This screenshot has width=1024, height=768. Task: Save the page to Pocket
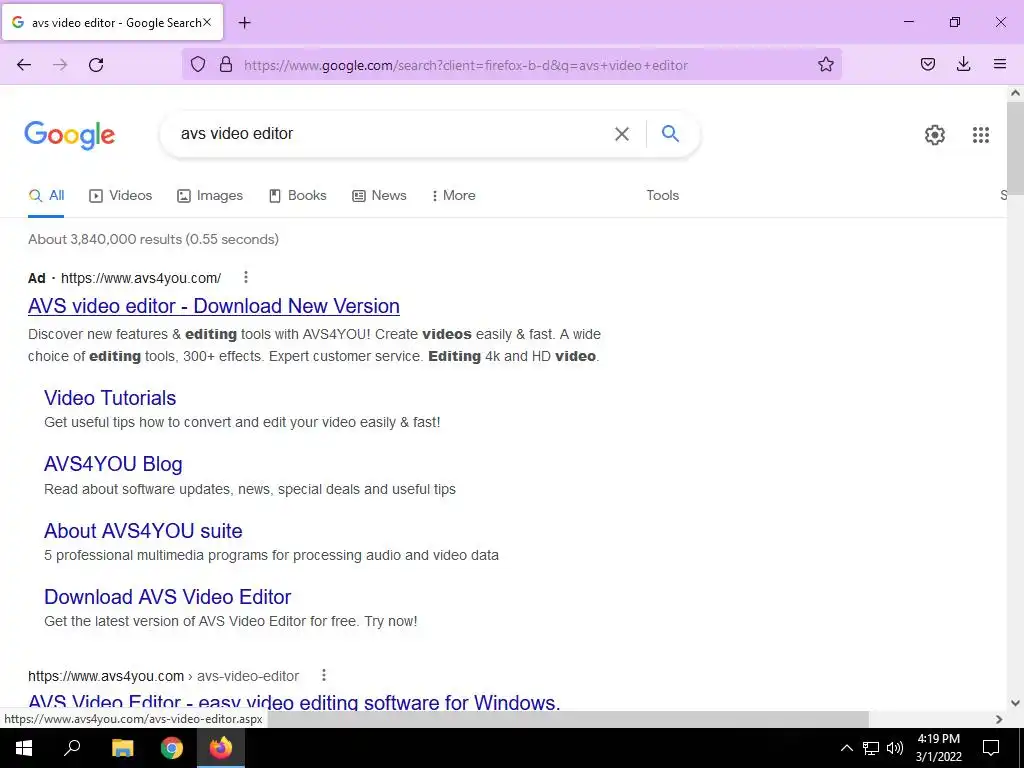pyautogui.click(x=927, y=64)
